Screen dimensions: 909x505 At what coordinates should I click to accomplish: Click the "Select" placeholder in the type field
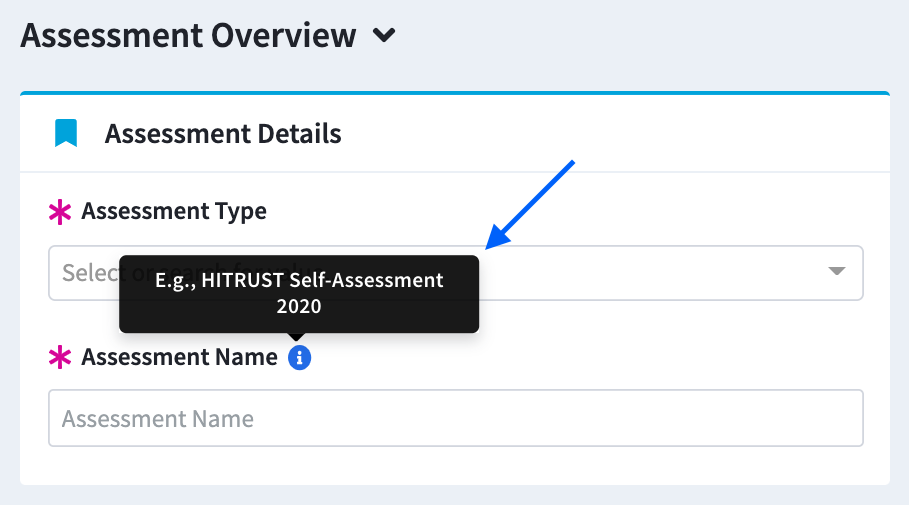pos(90,273)
